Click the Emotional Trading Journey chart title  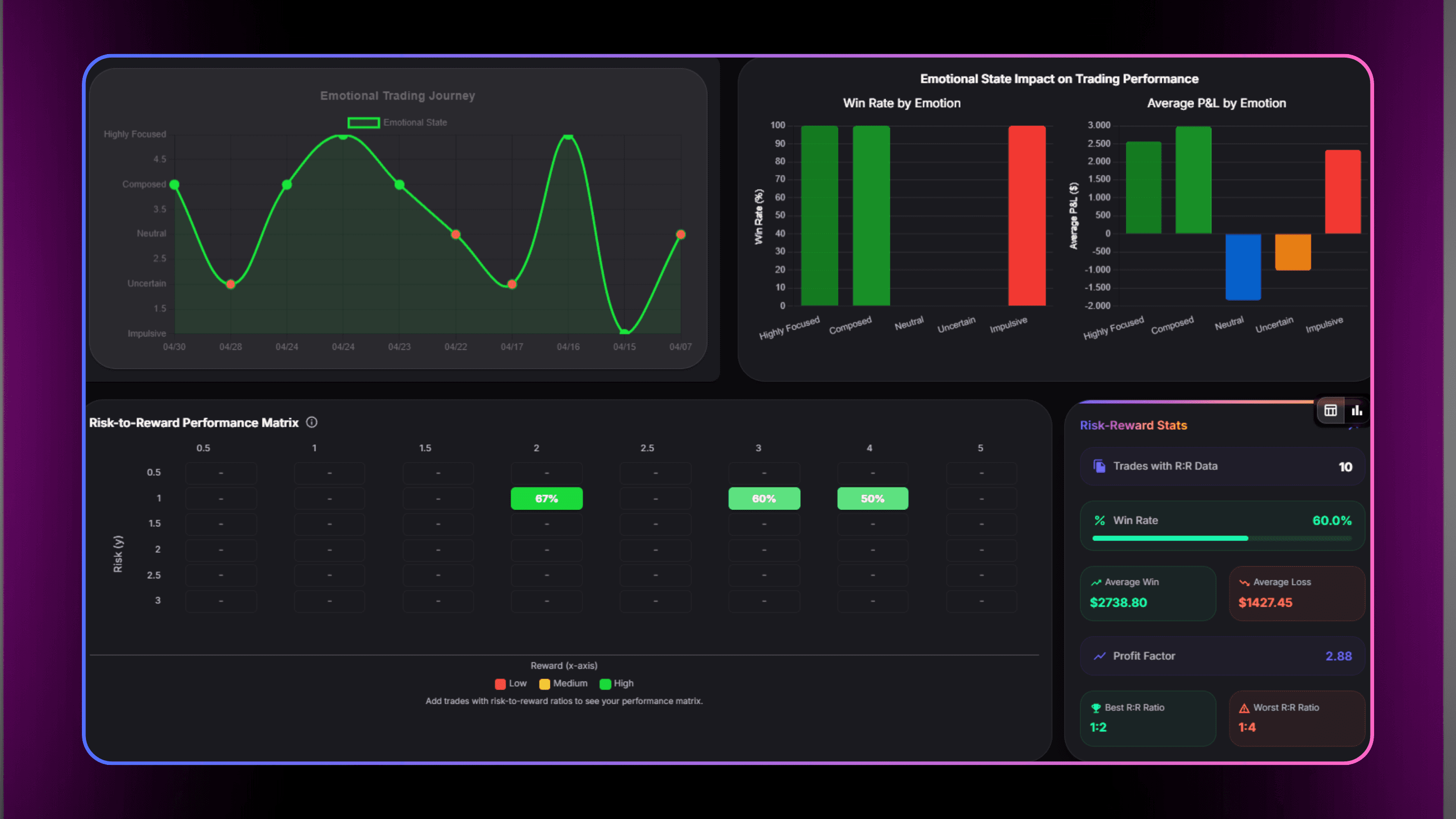click(397, 96)
